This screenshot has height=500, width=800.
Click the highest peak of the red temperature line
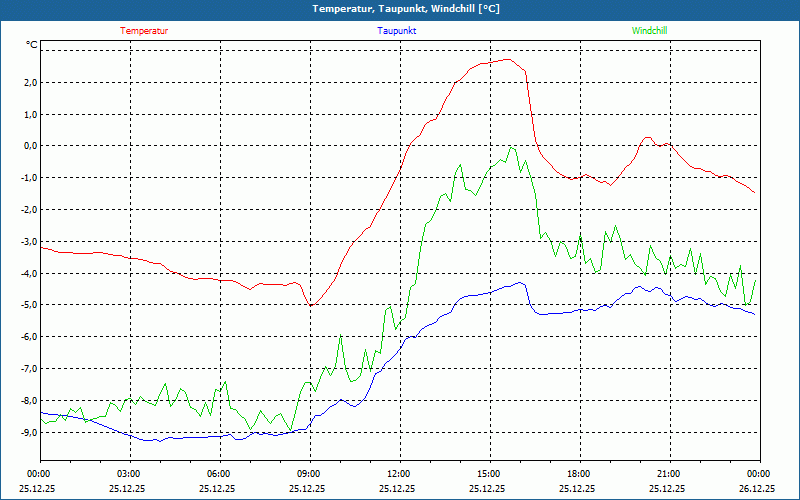[509, 59]
